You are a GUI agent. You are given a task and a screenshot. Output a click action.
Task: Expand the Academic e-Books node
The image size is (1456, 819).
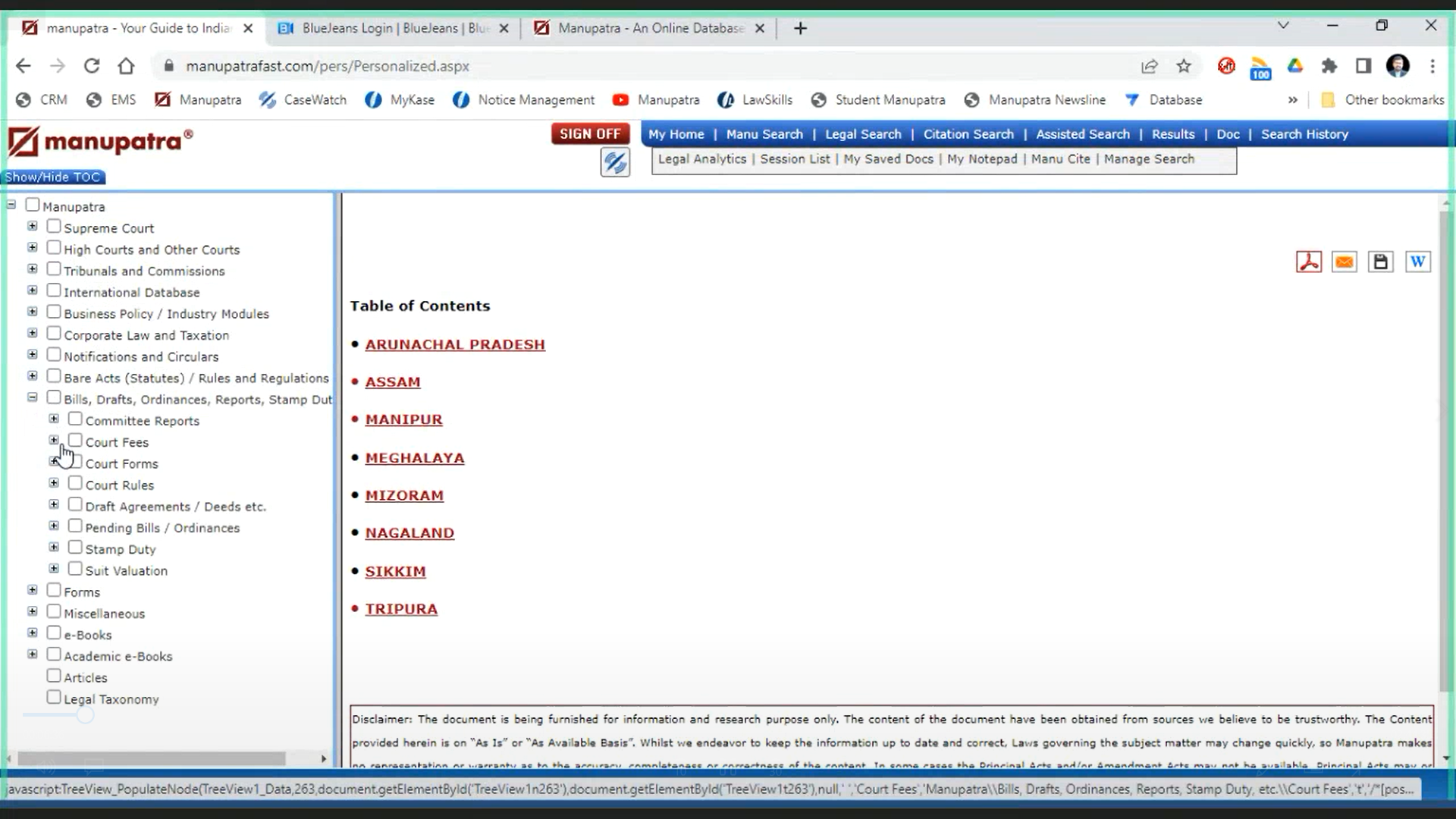[32, 654]
